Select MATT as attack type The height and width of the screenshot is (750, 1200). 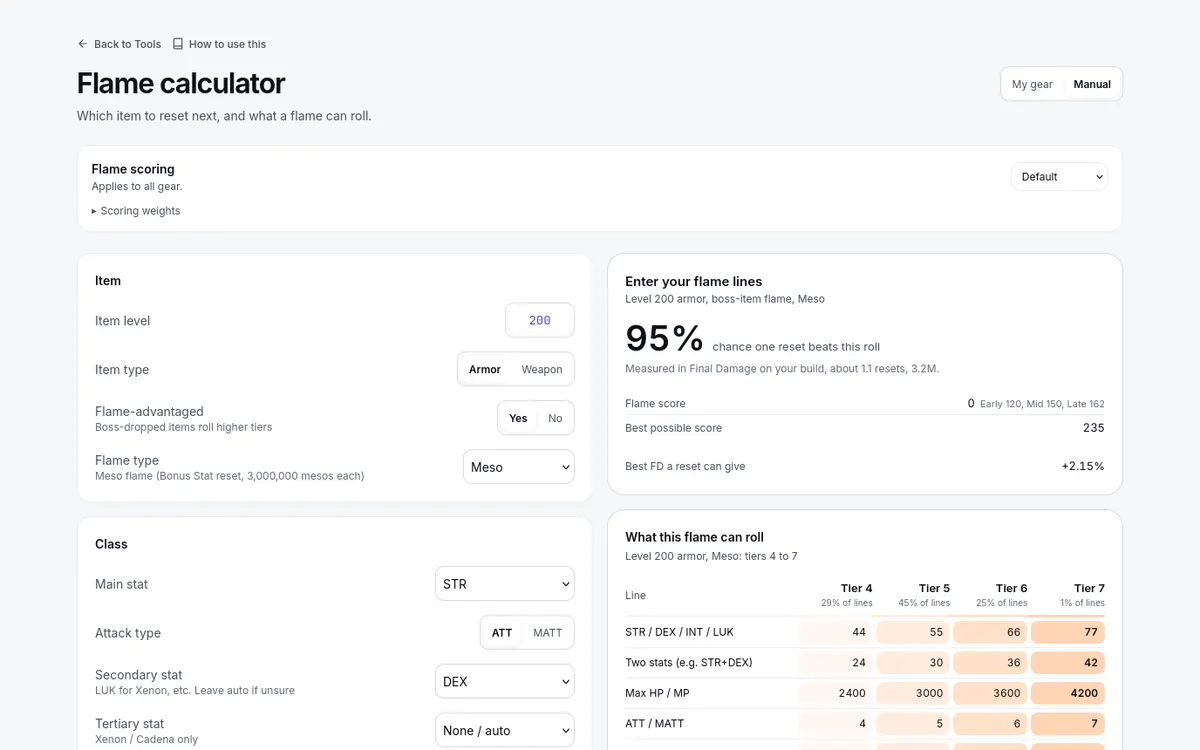click(x=548, y=633)
